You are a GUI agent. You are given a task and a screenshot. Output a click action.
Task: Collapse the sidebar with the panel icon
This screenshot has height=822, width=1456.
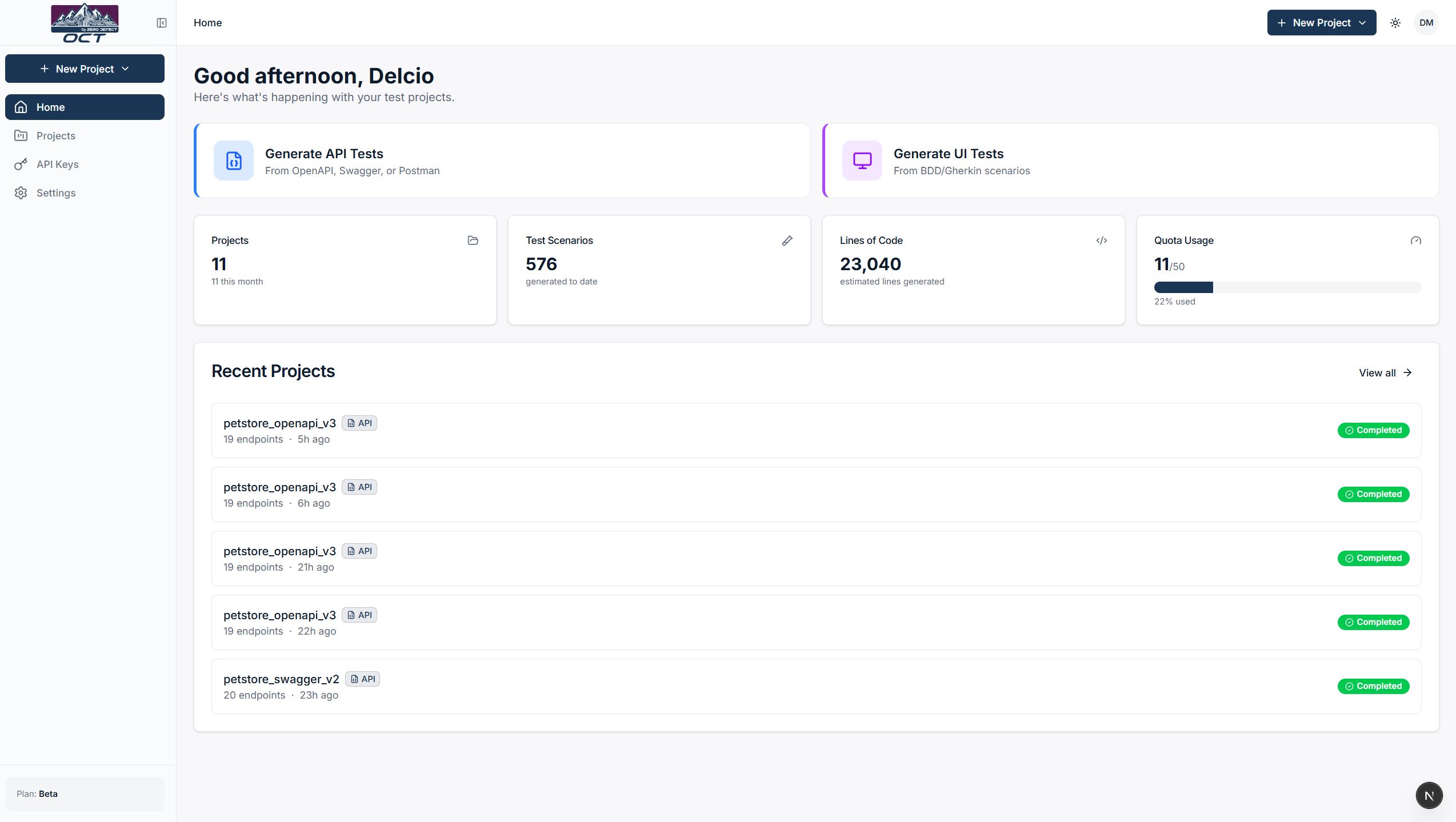click(162, 23)
